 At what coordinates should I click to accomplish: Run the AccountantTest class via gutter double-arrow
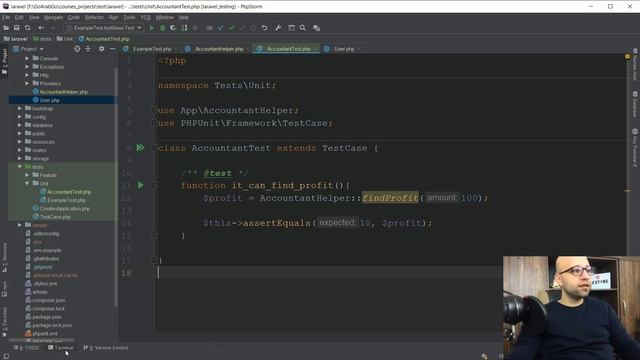click(140, 147)
